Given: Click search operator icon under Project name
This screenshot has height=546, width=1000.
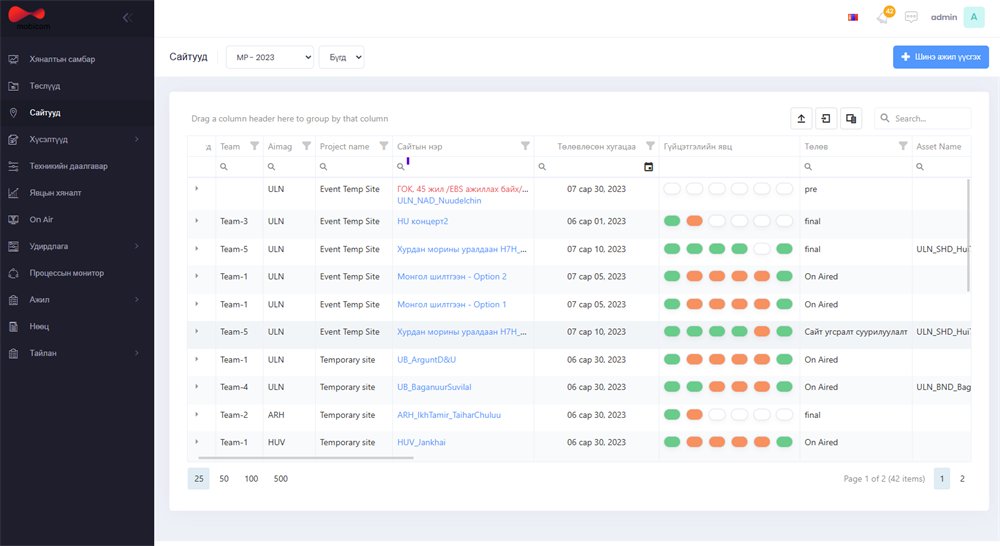Looking at the screenshot, I should point(323,166).
